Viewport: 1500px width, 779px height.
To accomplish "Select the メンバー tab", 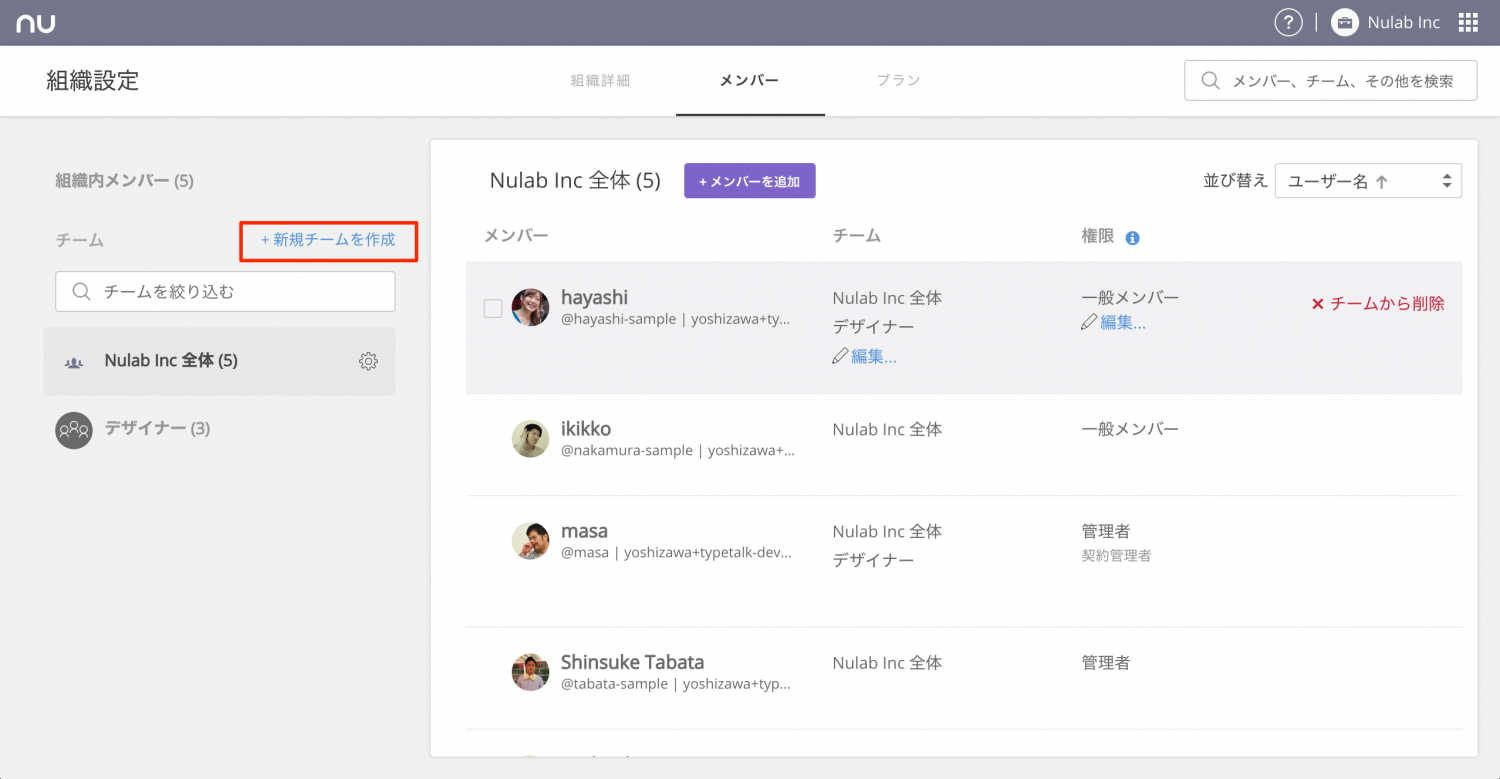I will (750, 81).
